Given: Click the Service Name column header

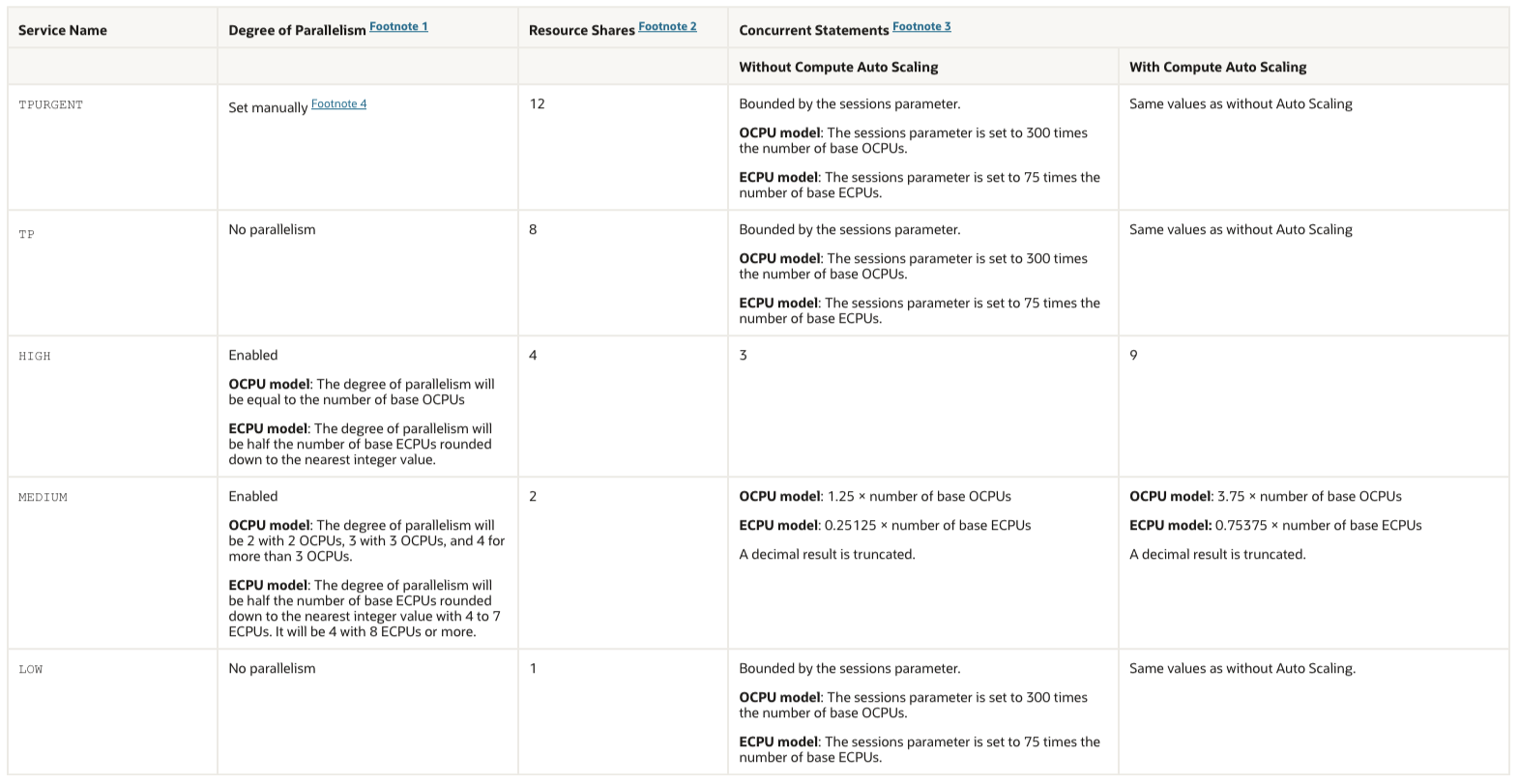Looking at the screenshot, I should click(63, 30).
